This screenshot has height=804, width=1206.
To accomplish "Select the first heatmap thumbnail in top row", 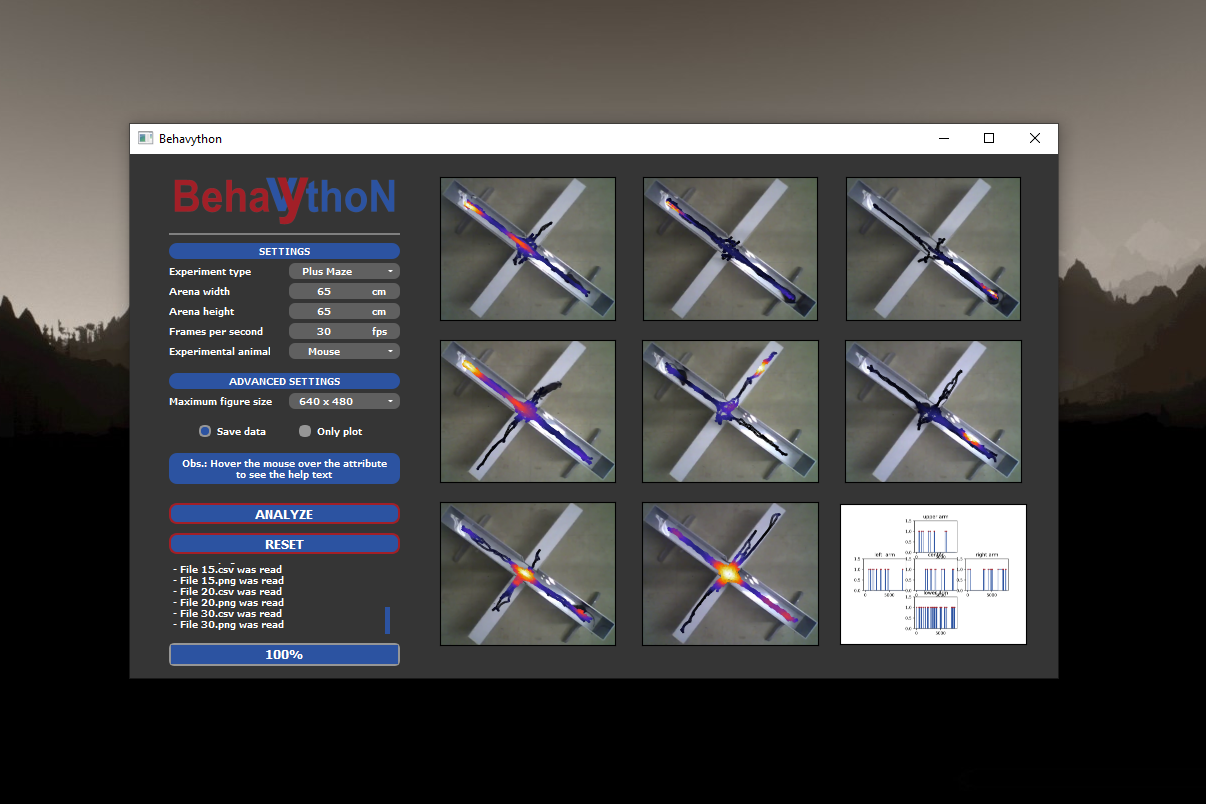I will 528,249.
